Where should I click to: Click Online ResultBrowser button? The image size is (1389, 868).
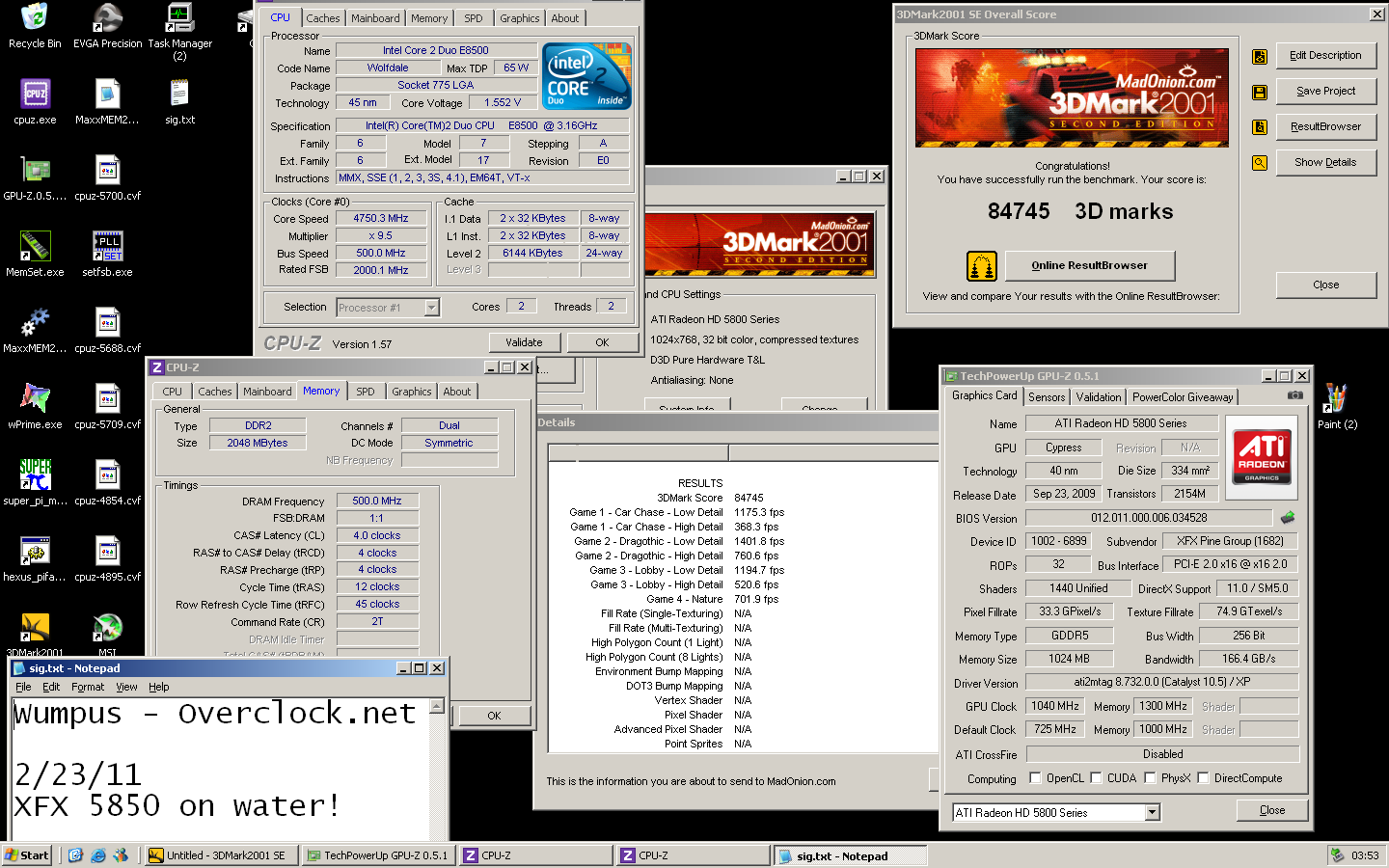click(1090, 265)
